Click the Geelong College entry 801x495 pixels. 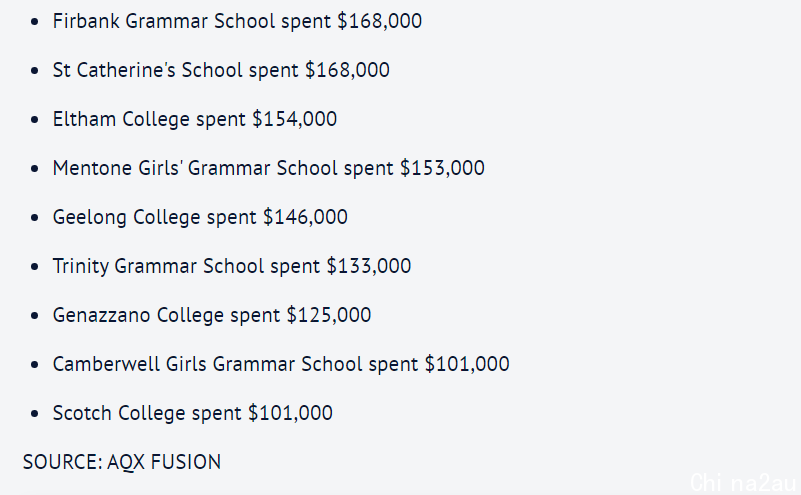pyautogui.click(x=200, y=218)
